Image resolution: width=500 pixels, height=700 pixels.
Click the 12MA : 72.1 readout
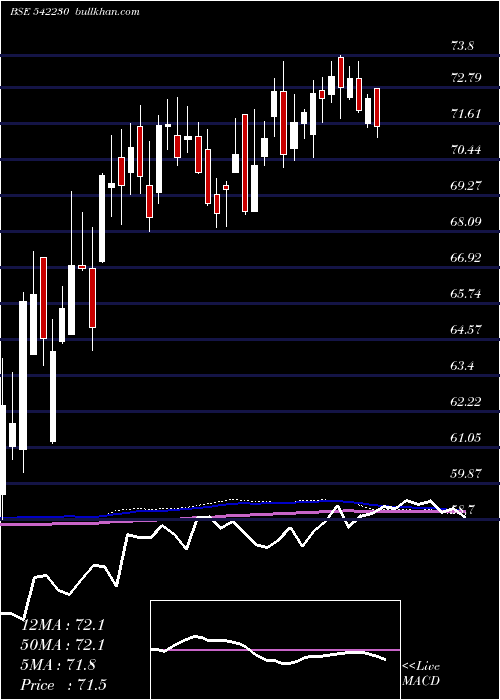tap(63, 625)
